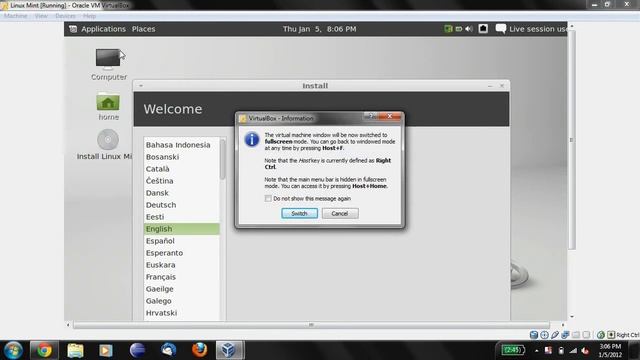The height and width of the screenshot is (360, 640).
Task: Select English in language list
Action: [x=182, y=229]
